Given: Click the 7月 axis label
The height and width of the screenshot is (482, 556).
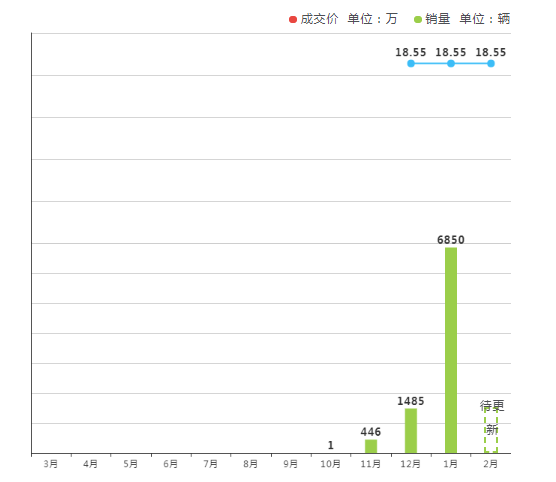Looking at the screenshot, I should point(211,464).
